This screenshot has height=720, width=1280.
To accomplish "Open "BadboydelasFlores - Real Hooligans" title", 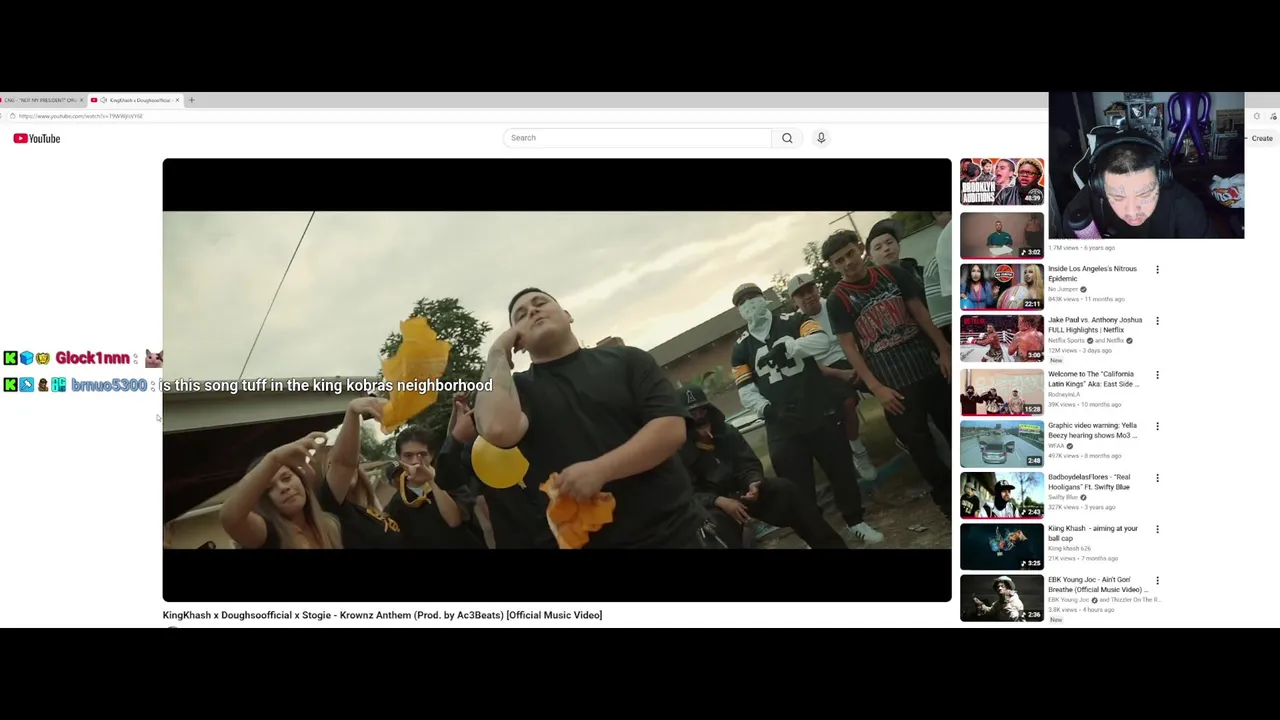I will click(1089, 482).
